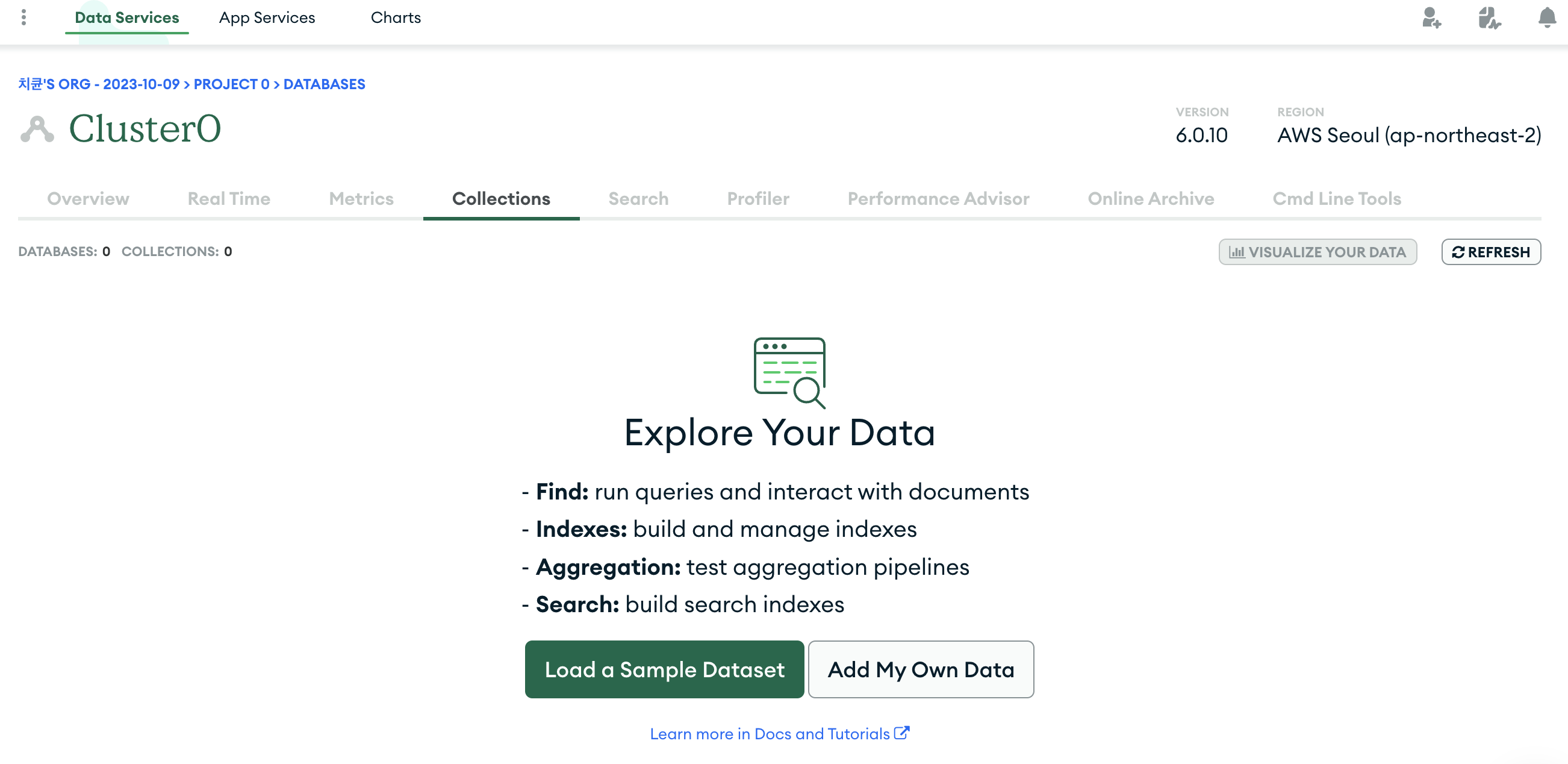Click the Explore Your Data heading
The width and height of the screenshot is (1568, 764).
click(780, 433)
